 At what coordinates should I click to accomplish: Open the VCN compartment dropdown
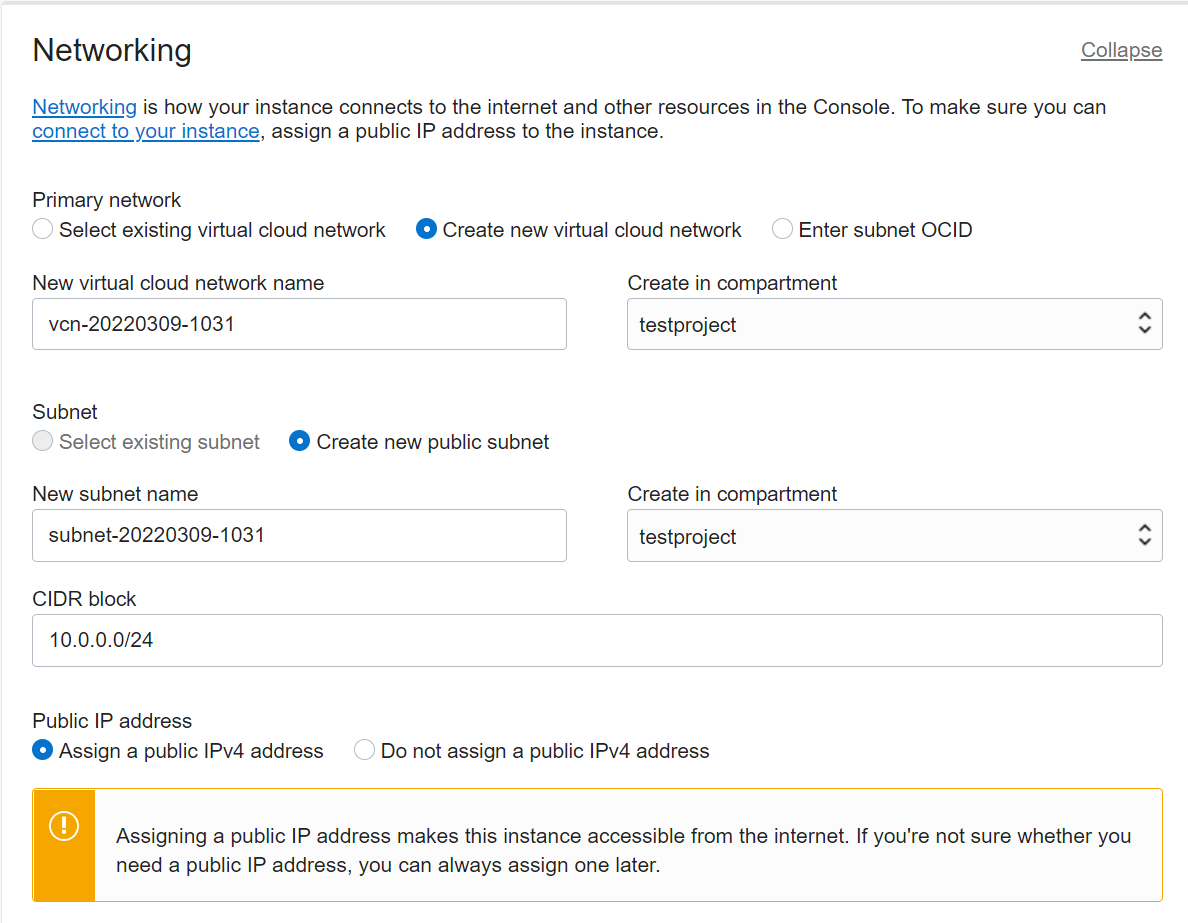(x=895, y=324)
